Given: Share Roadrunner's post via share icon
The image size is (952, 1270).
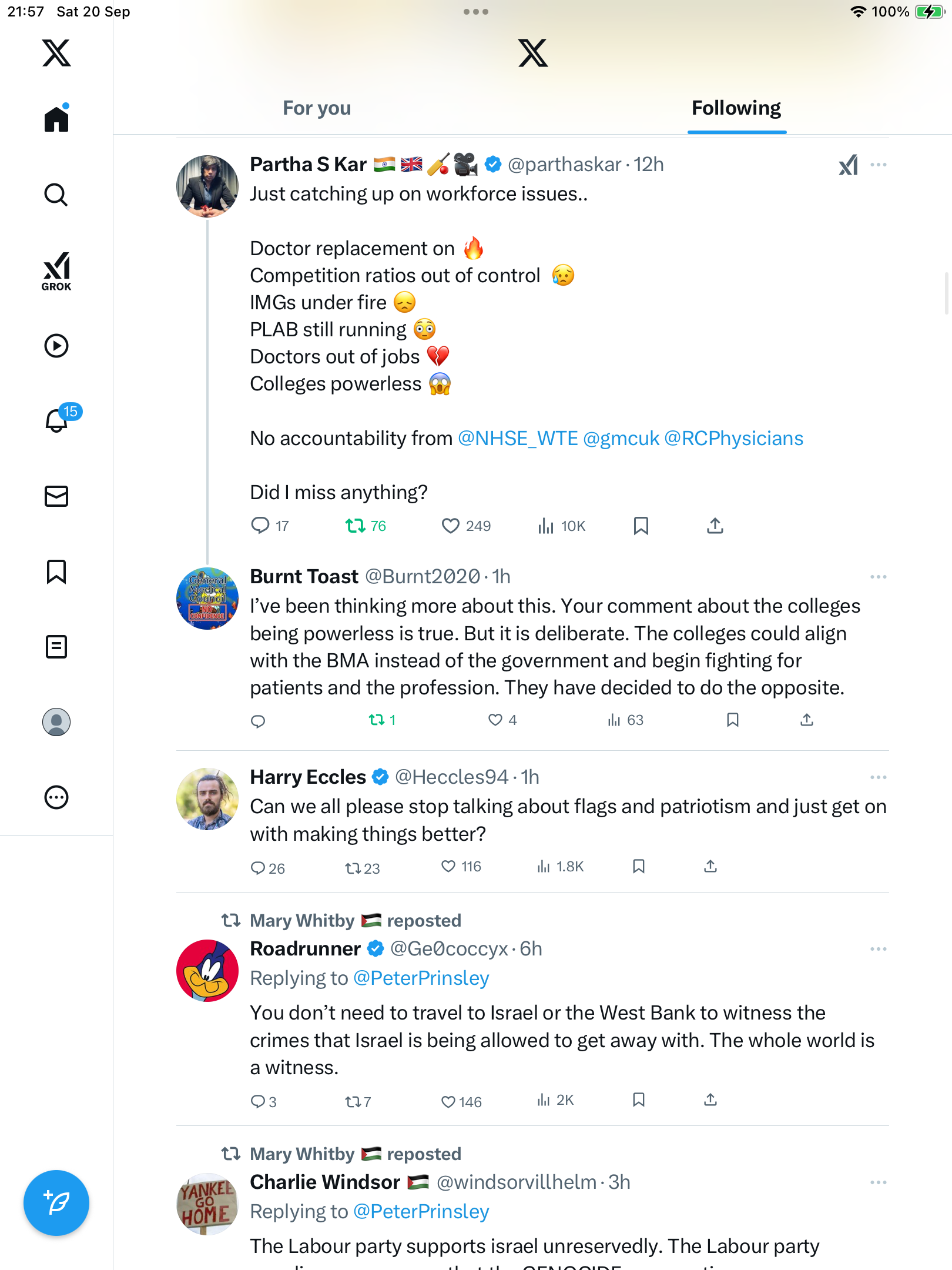Looking at the screenshot, I should [710, 1099].
